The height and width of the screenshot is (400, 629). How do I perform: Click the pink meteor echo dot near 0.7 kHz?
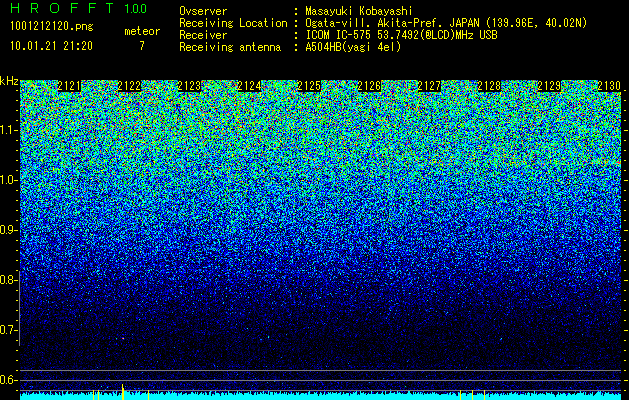click(123, 339)
